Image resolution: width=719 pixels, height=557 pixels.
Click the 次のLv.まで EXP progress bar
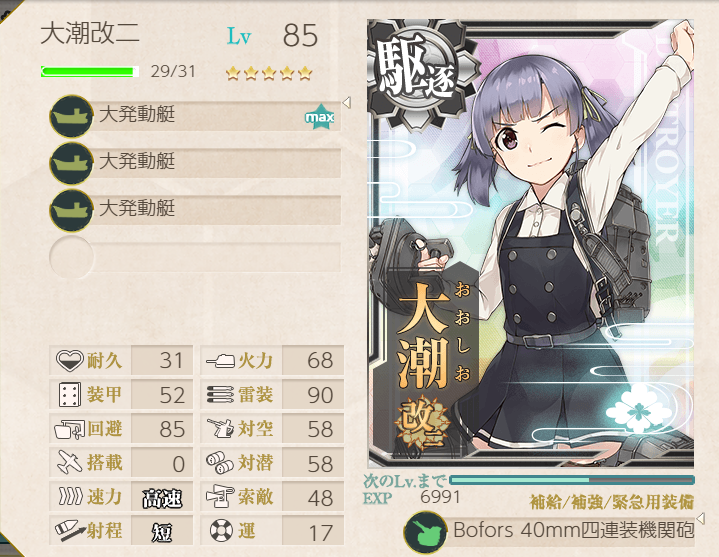pyautogui.click(x=572, y=480)
